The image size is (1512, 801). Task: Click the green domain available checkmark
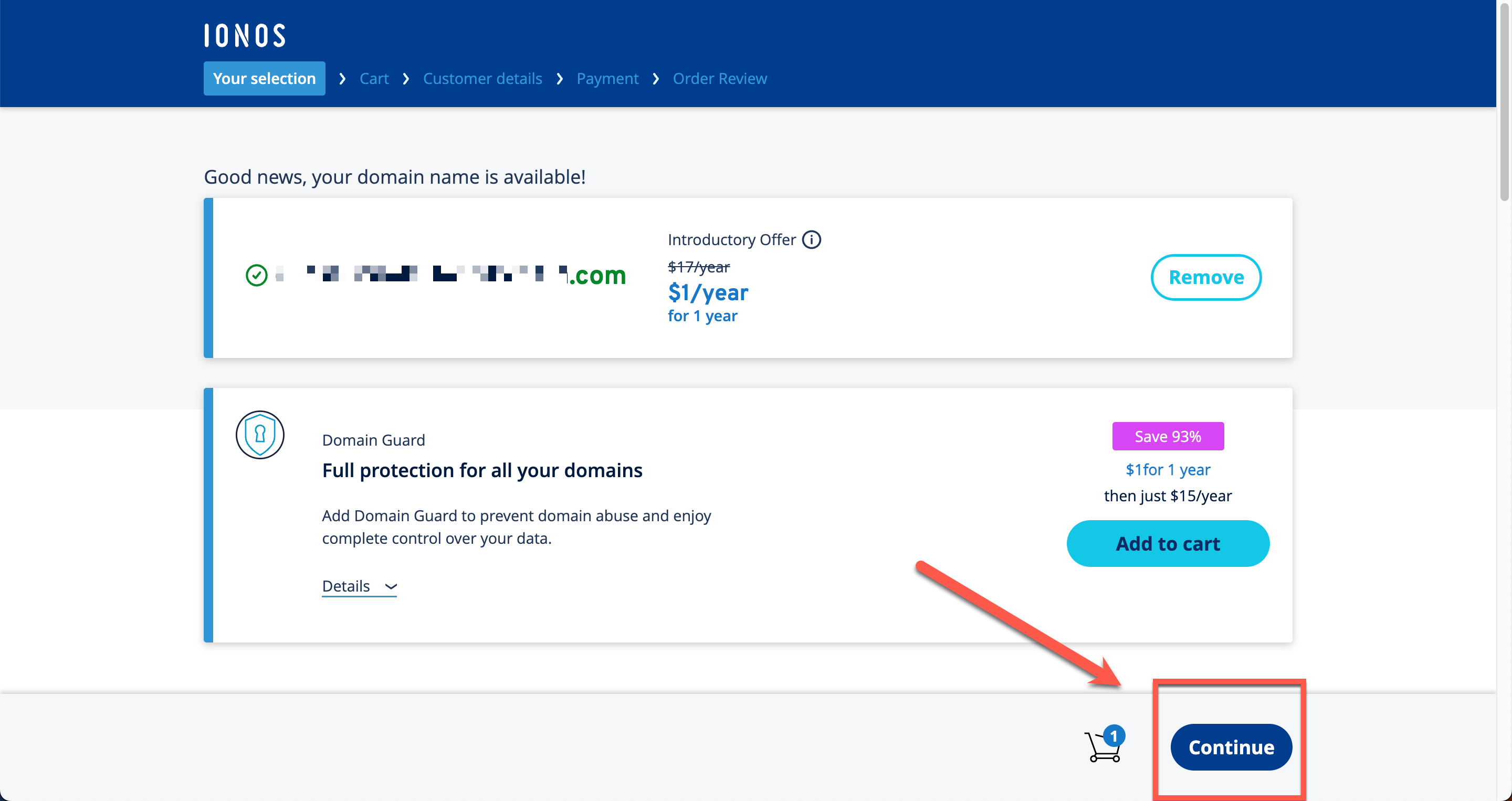(x=257, y=275)
